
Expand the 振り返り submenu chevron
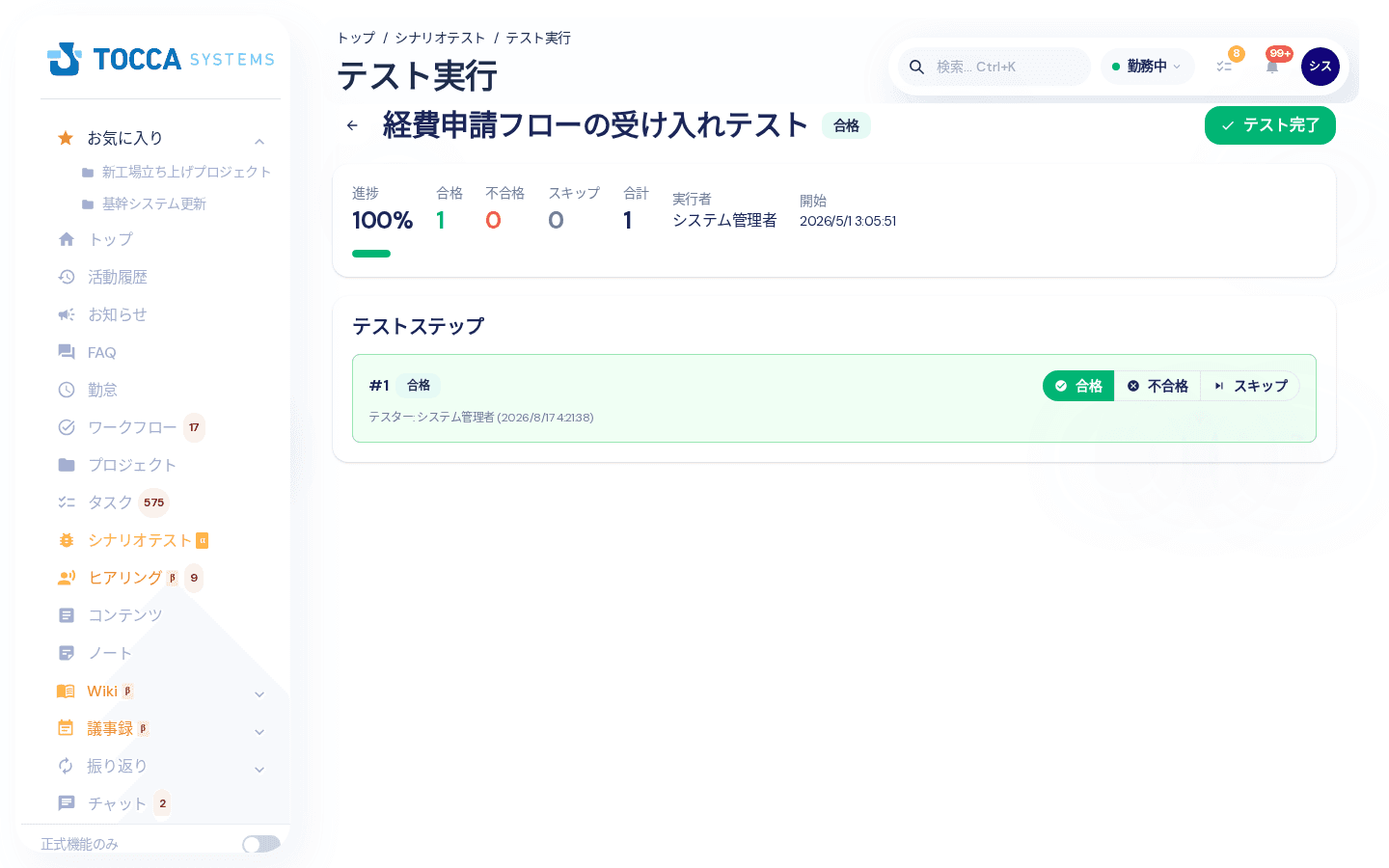tap(259, 770)
